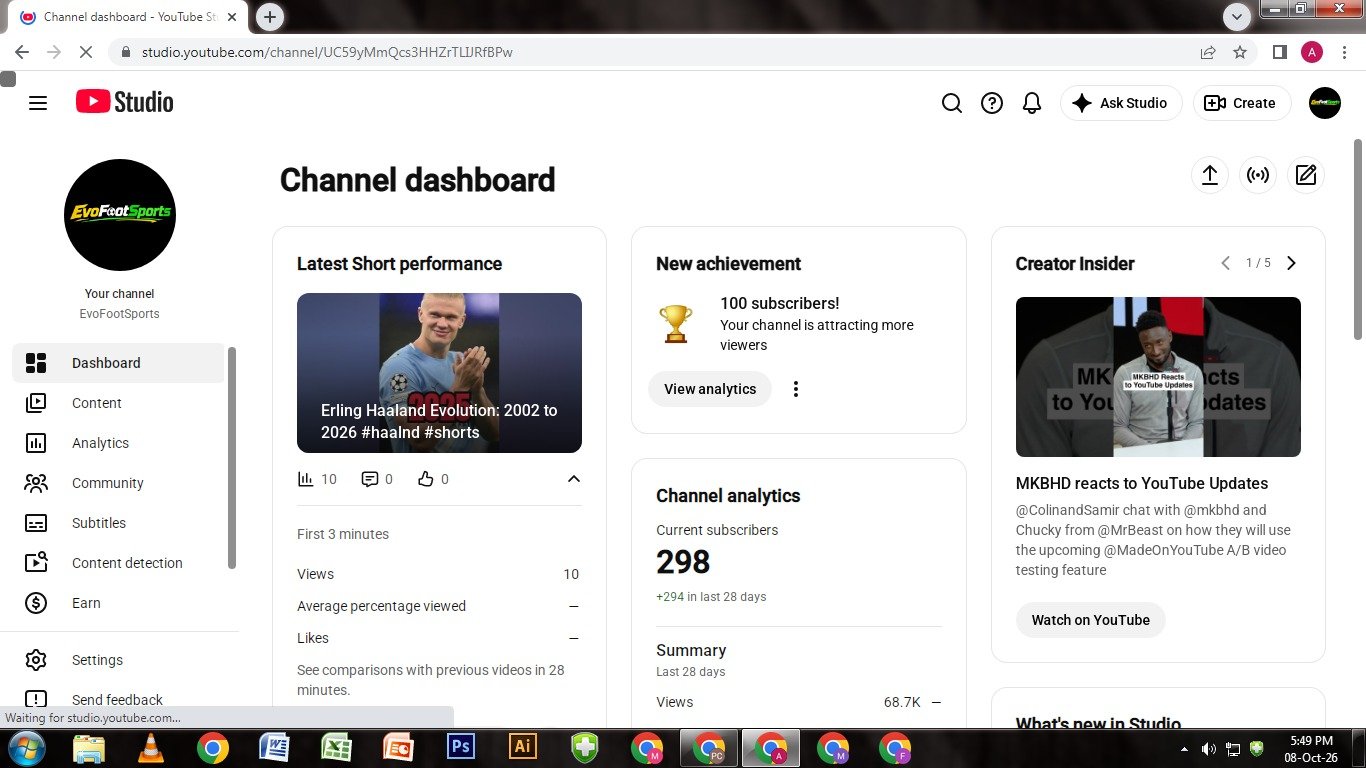This screenshot has width=1366, height=768.
Task: Collapse the Latest Short performance details chevron
Action: pos(574,479)
